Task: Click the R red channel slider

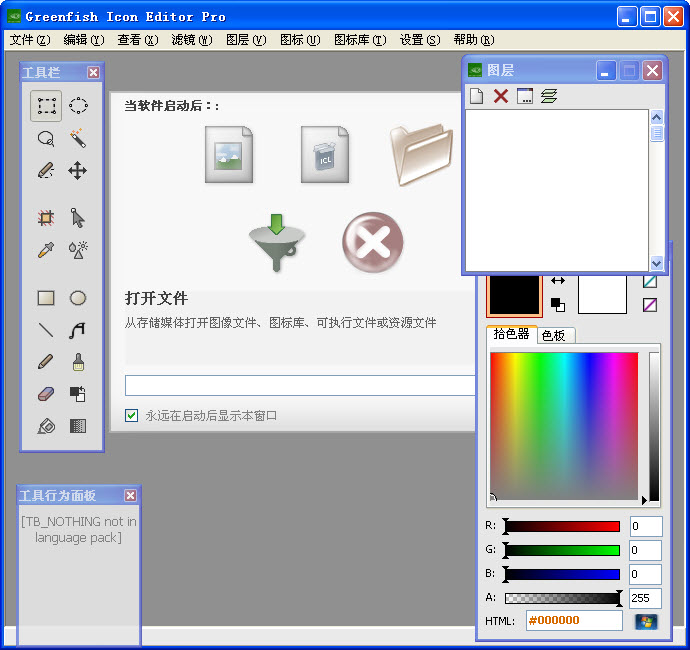Action: pos(562,526)
